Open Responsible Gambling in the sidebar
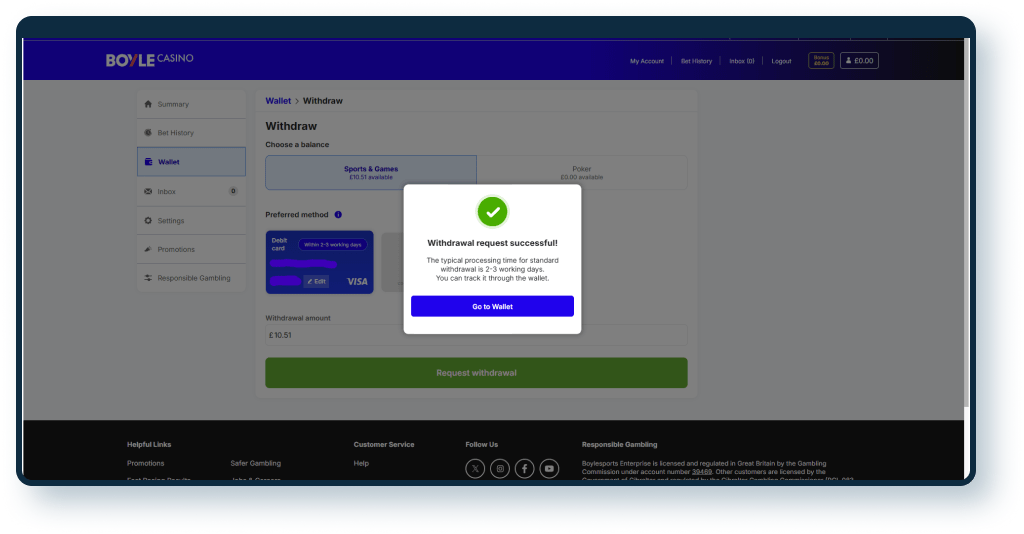1024x534 pixels. point(191,278)
